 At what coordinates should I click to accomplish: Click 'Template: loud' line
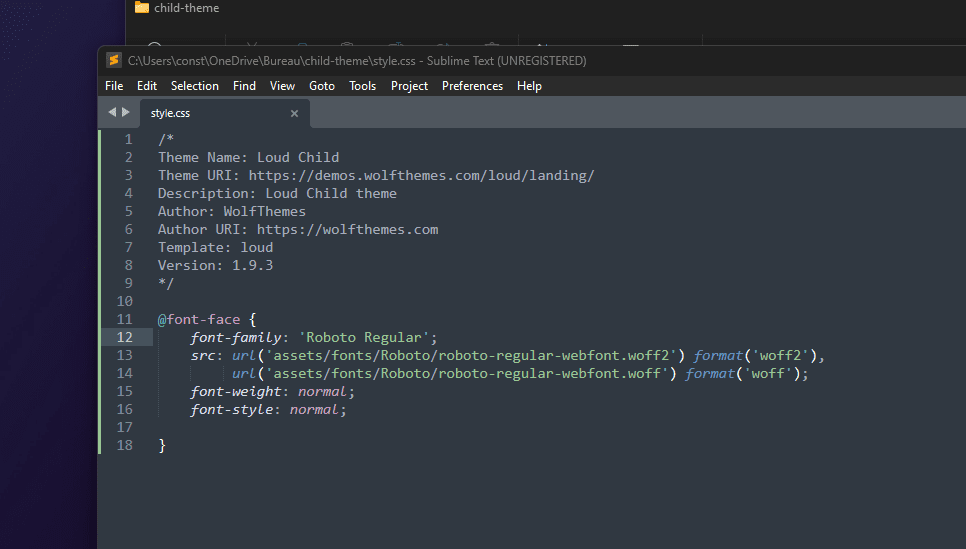tap(215, 247)
